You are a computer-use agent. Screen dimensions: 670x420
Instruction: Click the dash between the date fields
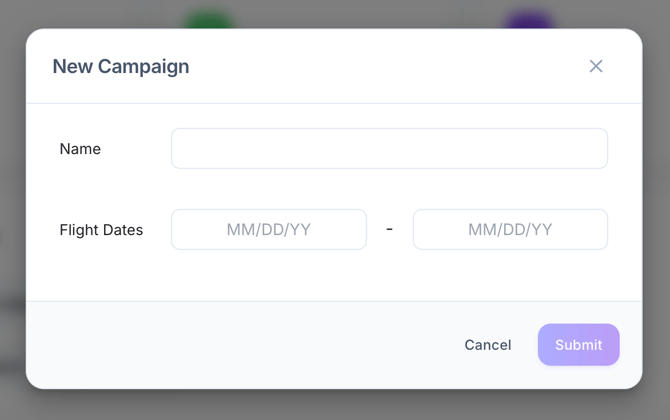(389, 229)
